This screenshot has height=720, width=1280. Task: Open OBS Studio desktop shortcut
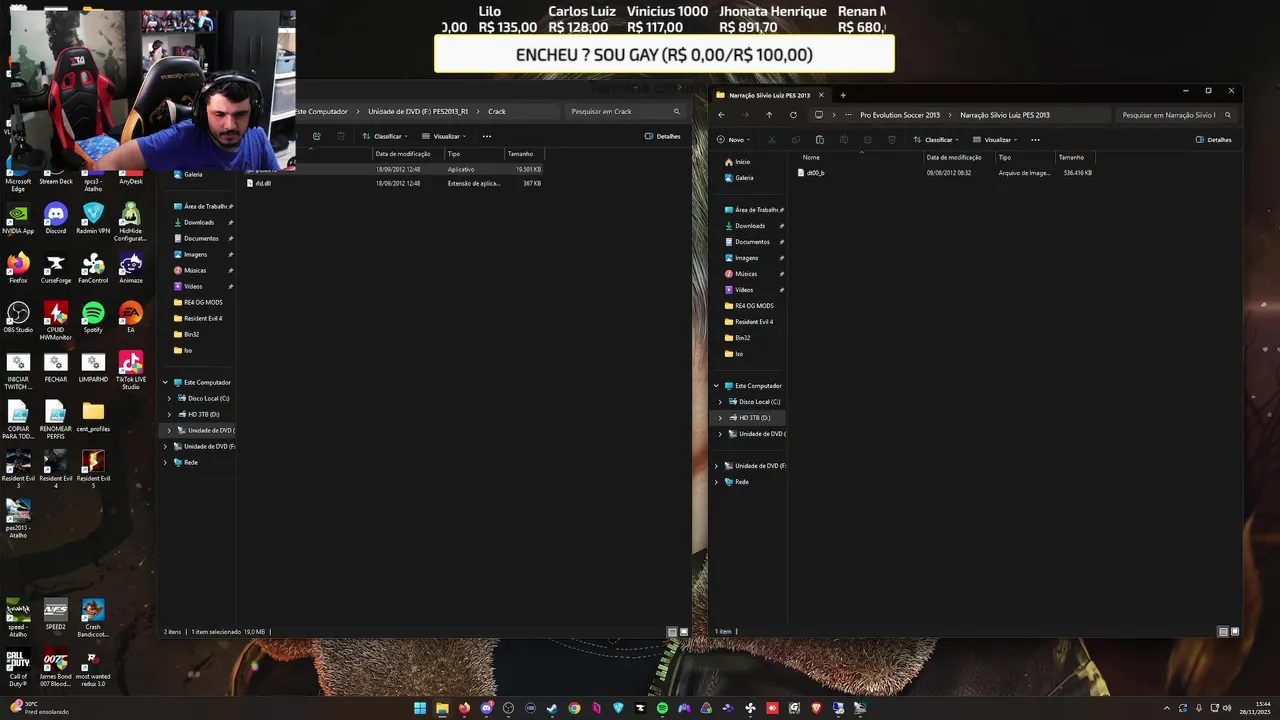point(18,317)
